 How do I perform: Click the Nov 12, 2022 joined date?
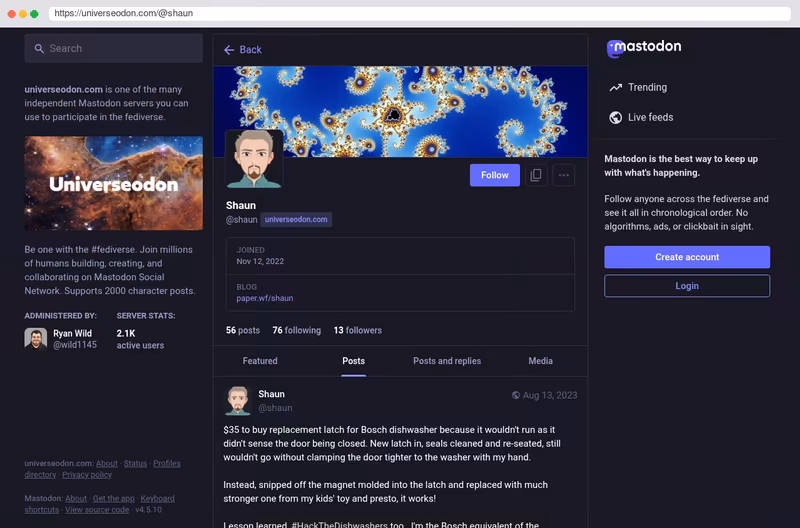(260, 261)
